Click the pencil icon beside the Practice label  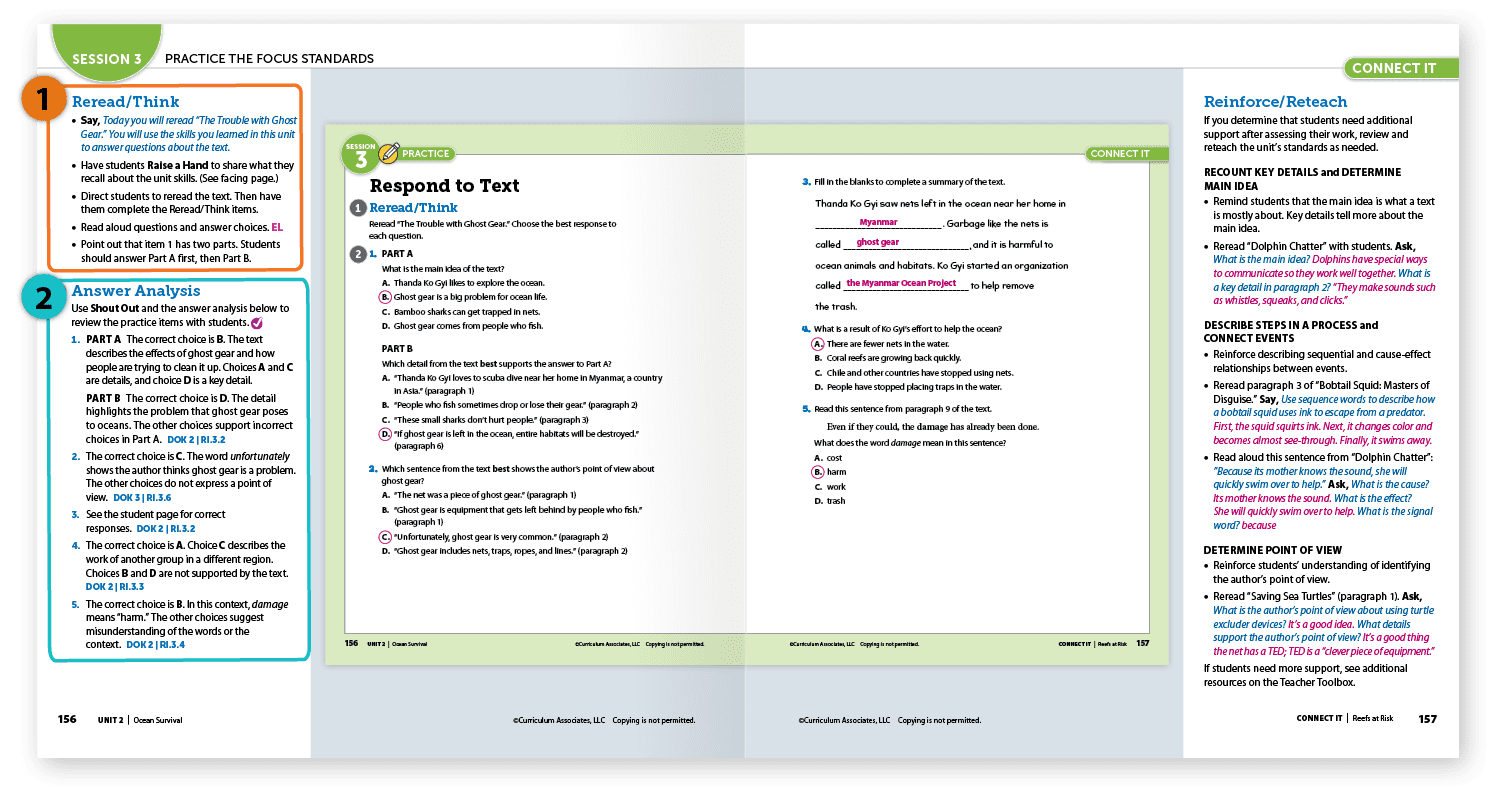click(x=389, y=153)
